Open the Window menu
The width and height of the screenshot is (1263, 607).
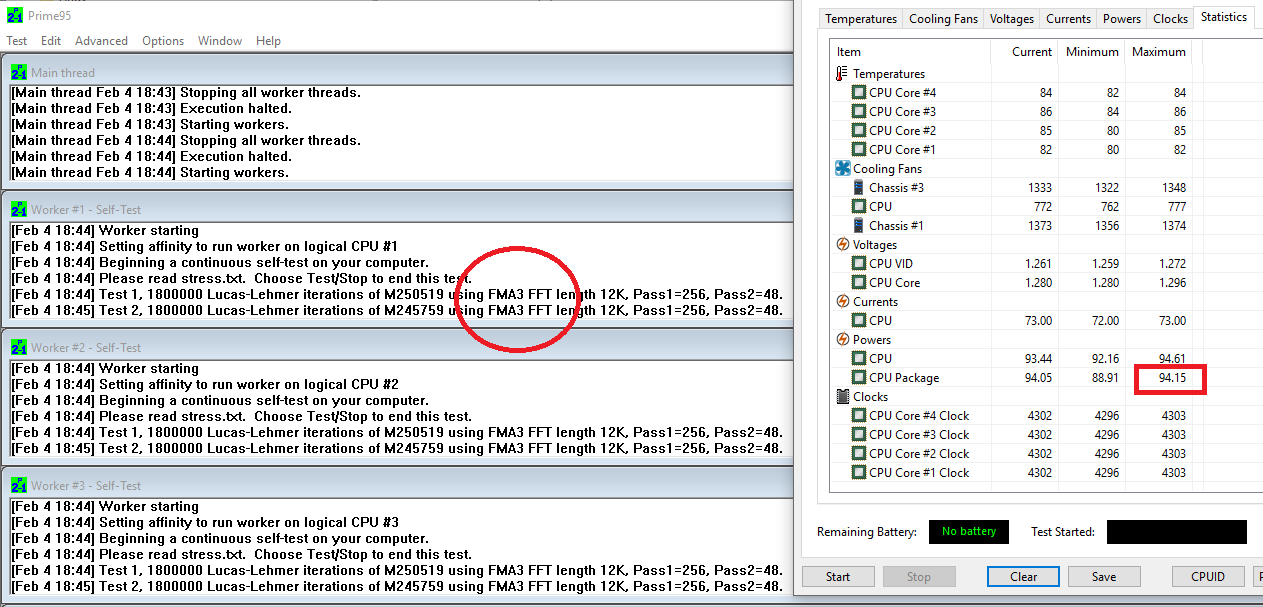220,41
